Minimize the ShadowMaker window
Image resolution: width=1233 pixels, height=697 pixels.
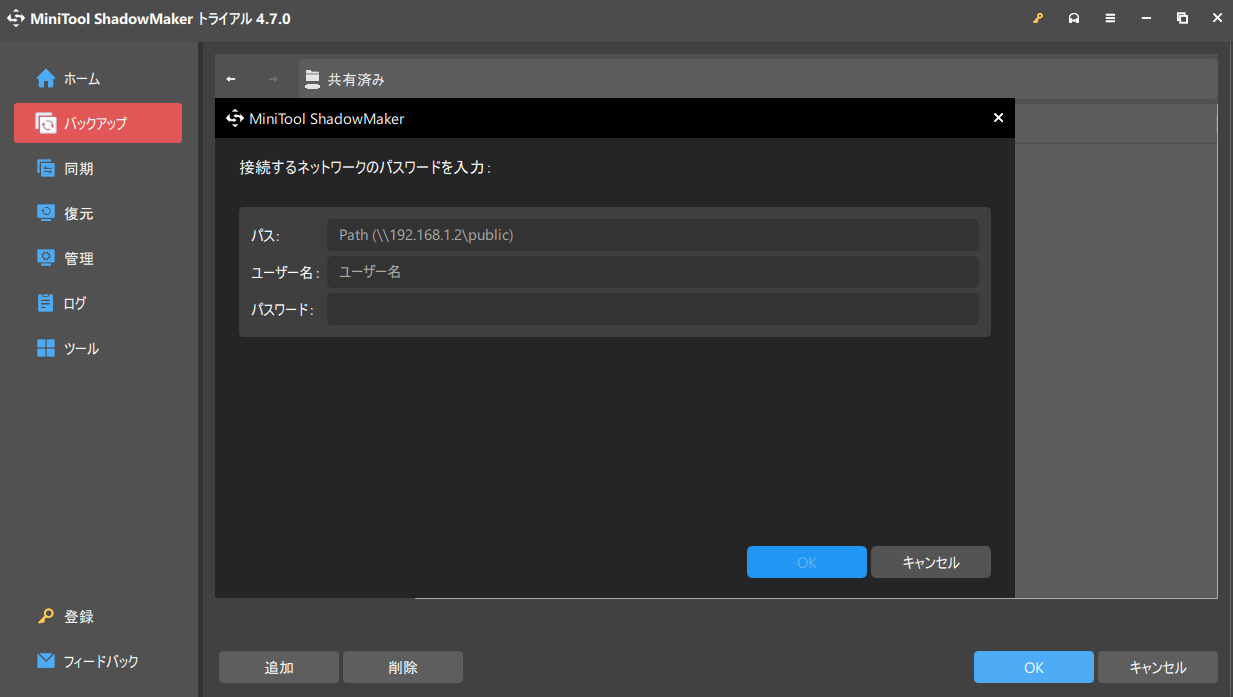tap(1146, 18)
